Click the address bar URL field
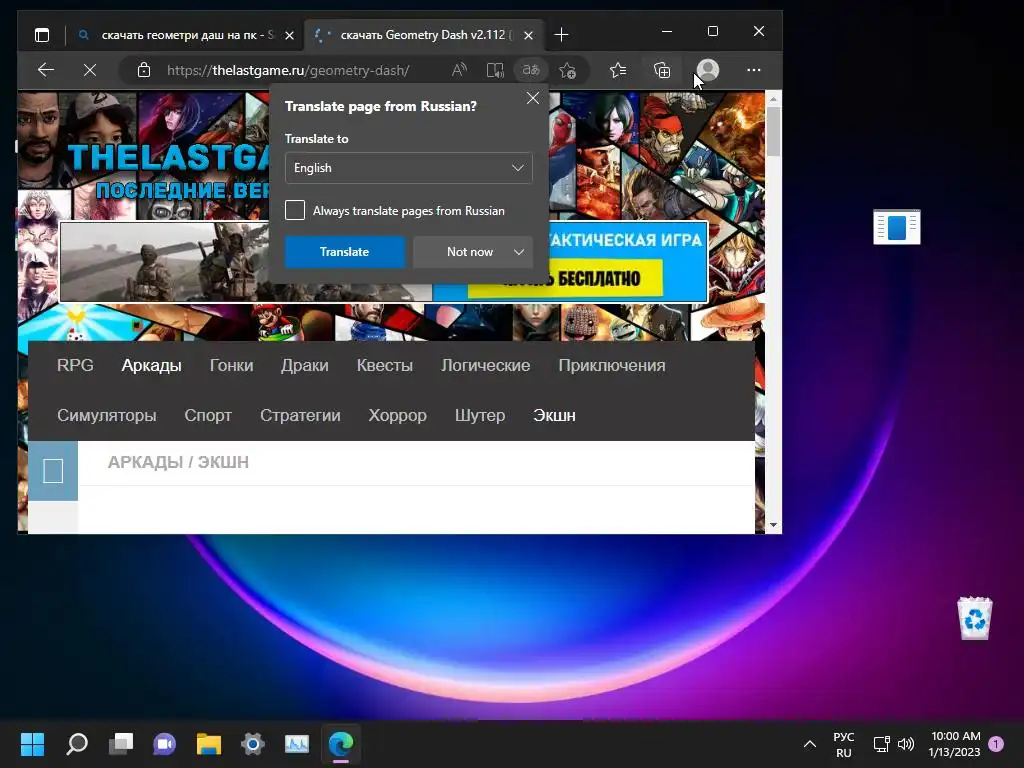The image size is (1024, 768). pyautogui.click(x=288, y=70)
